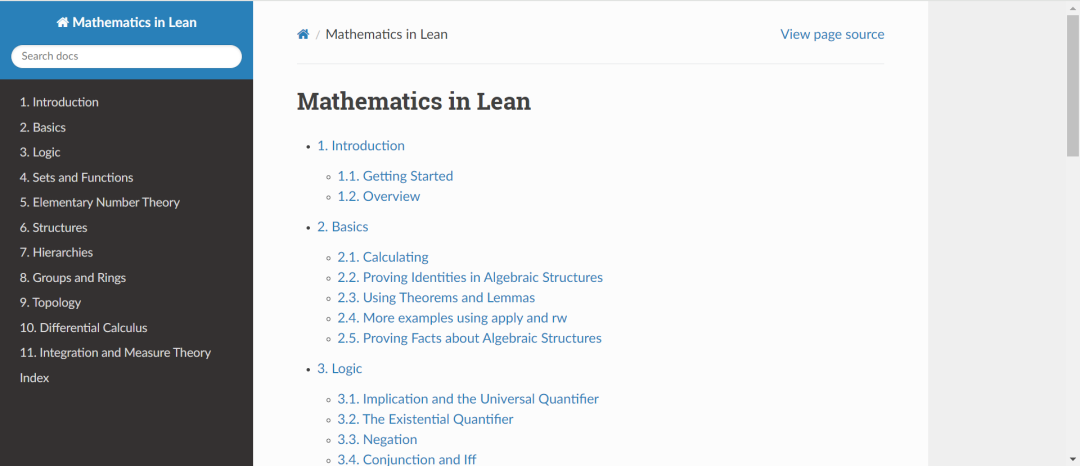Click 3.2. The Existential Quantifier link
Image resolution: width=1080 pixels, height=466 pixels.
pyautogui.click(x=425, y=419)
